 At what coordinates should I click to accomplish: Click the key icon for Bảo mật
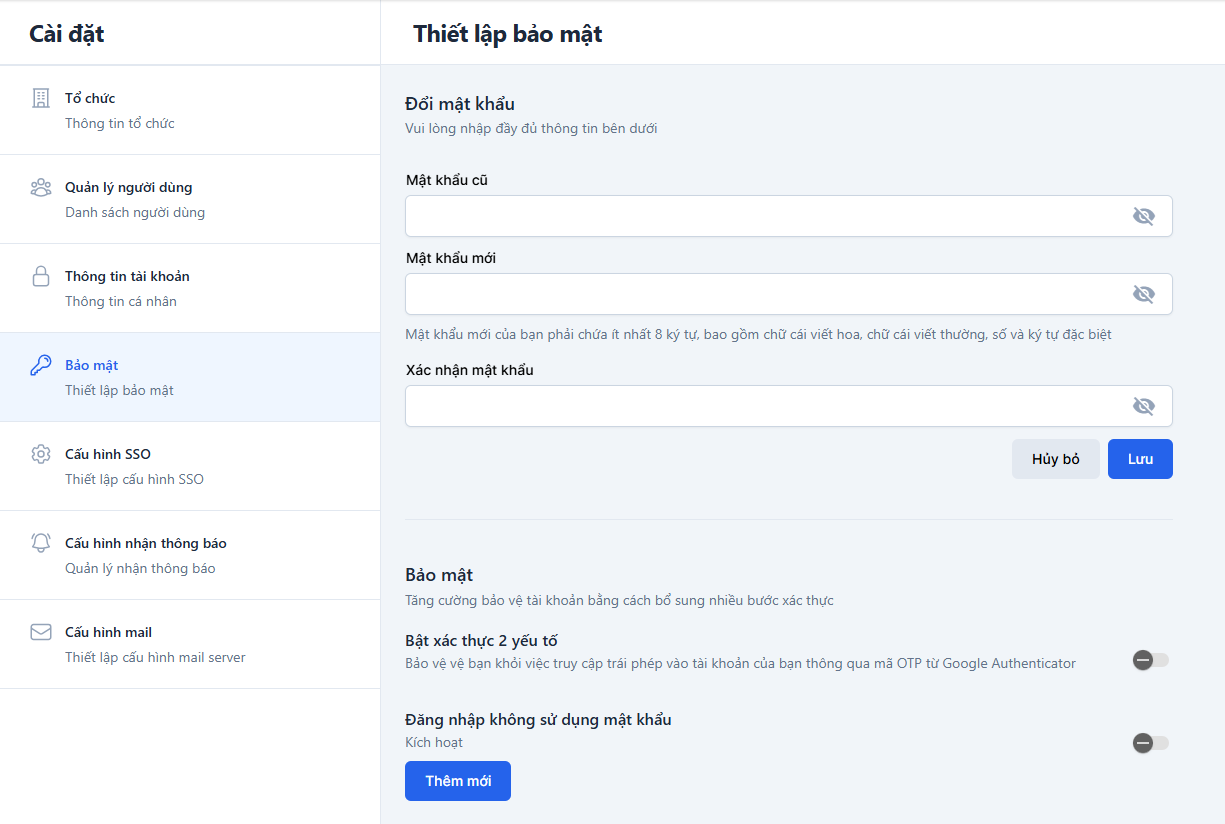[41, 365]
